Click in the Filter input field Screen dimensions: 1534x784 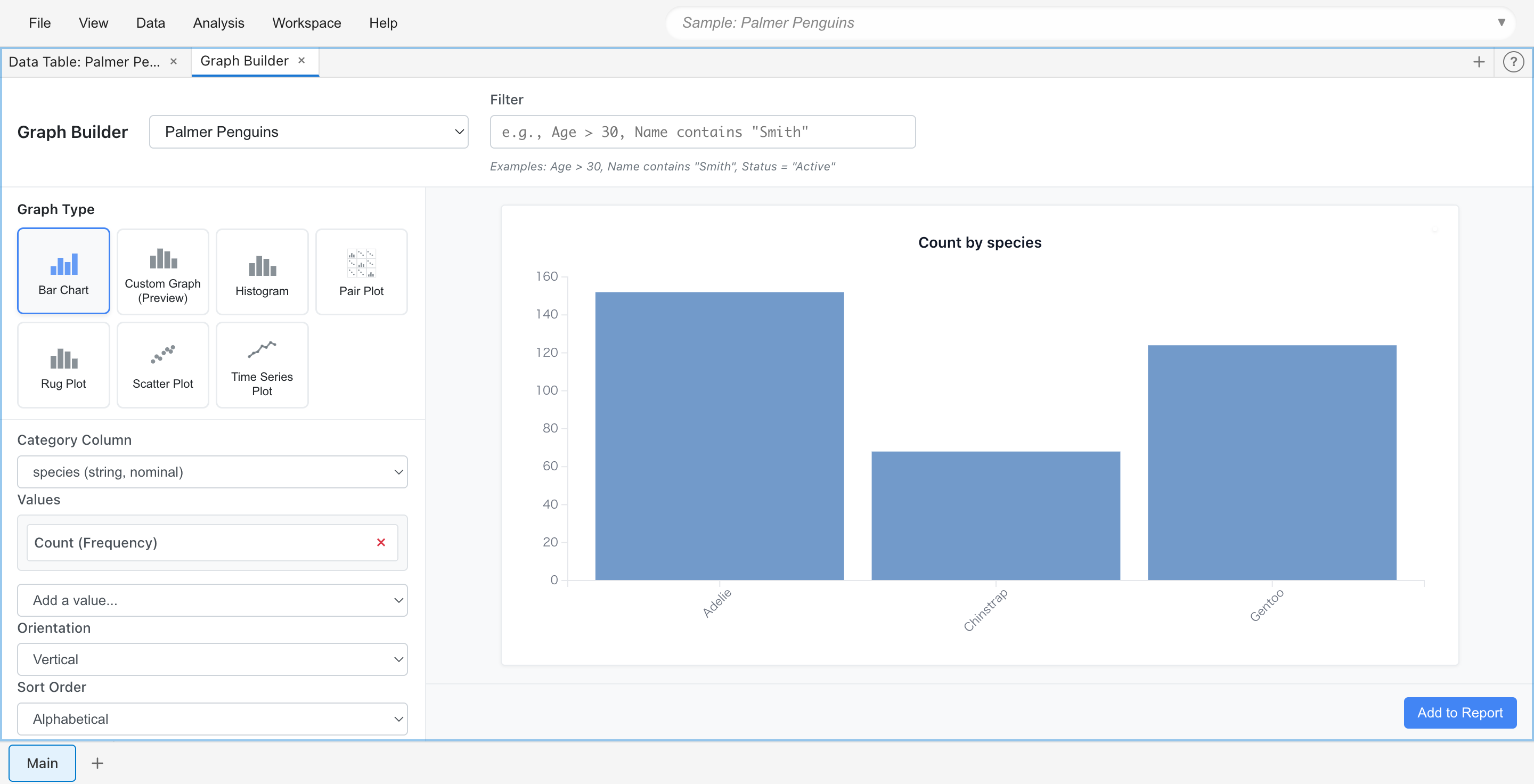(703, 132)
